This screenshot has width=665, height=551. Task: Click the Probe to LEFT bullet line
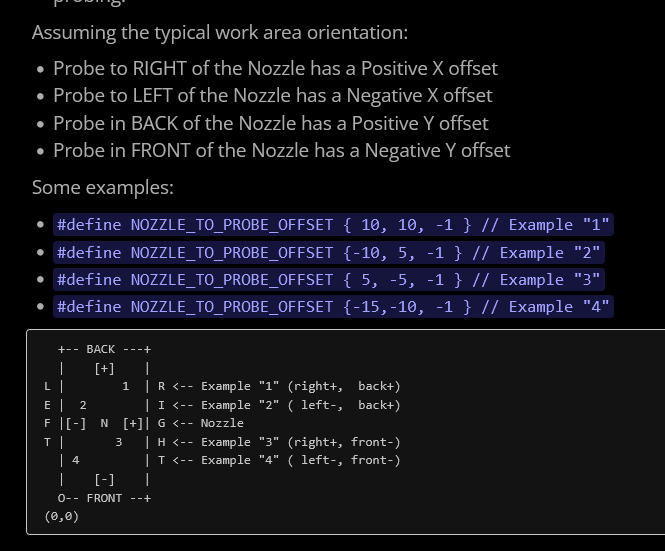pyautogui.click(x=272, y=95)
